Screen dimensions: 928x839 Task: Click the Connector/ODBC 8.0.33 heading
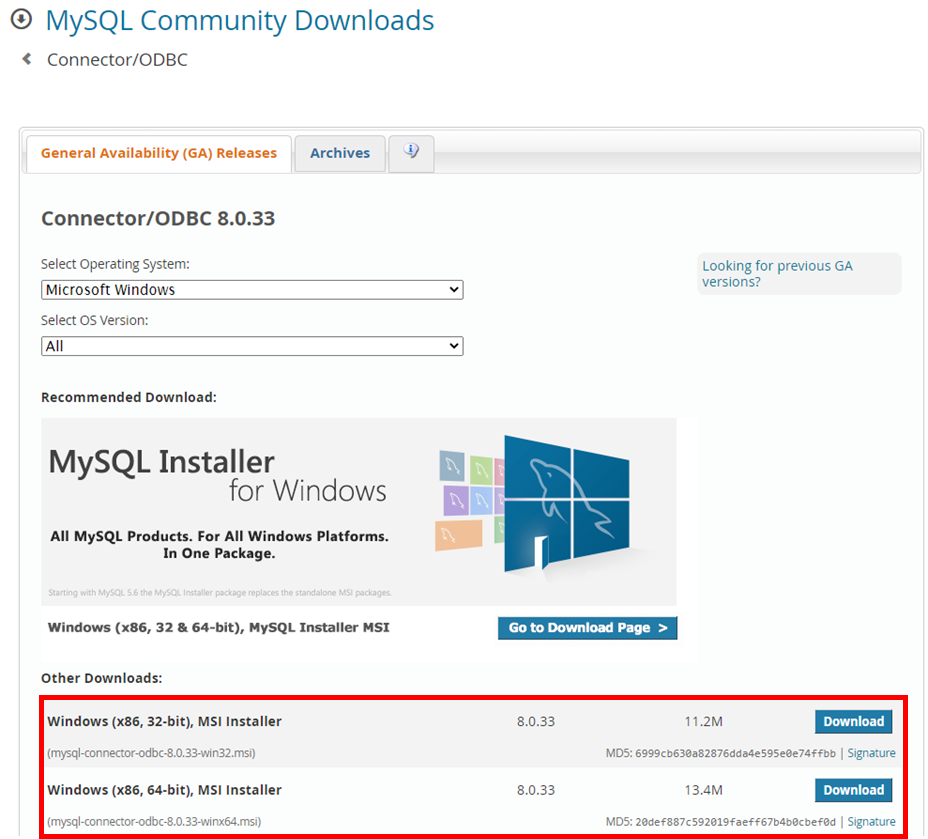158,219
